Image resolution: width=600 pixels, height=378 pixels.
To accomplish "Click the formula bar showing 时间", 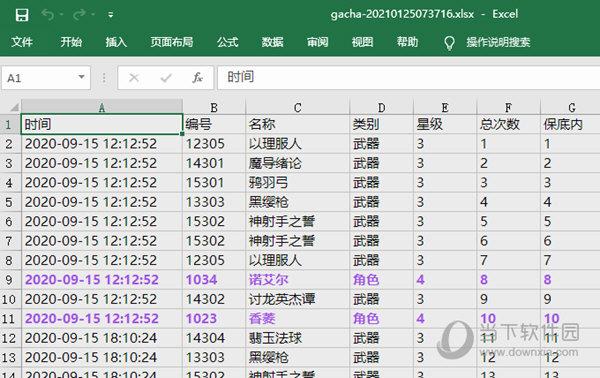I will 409,78.
